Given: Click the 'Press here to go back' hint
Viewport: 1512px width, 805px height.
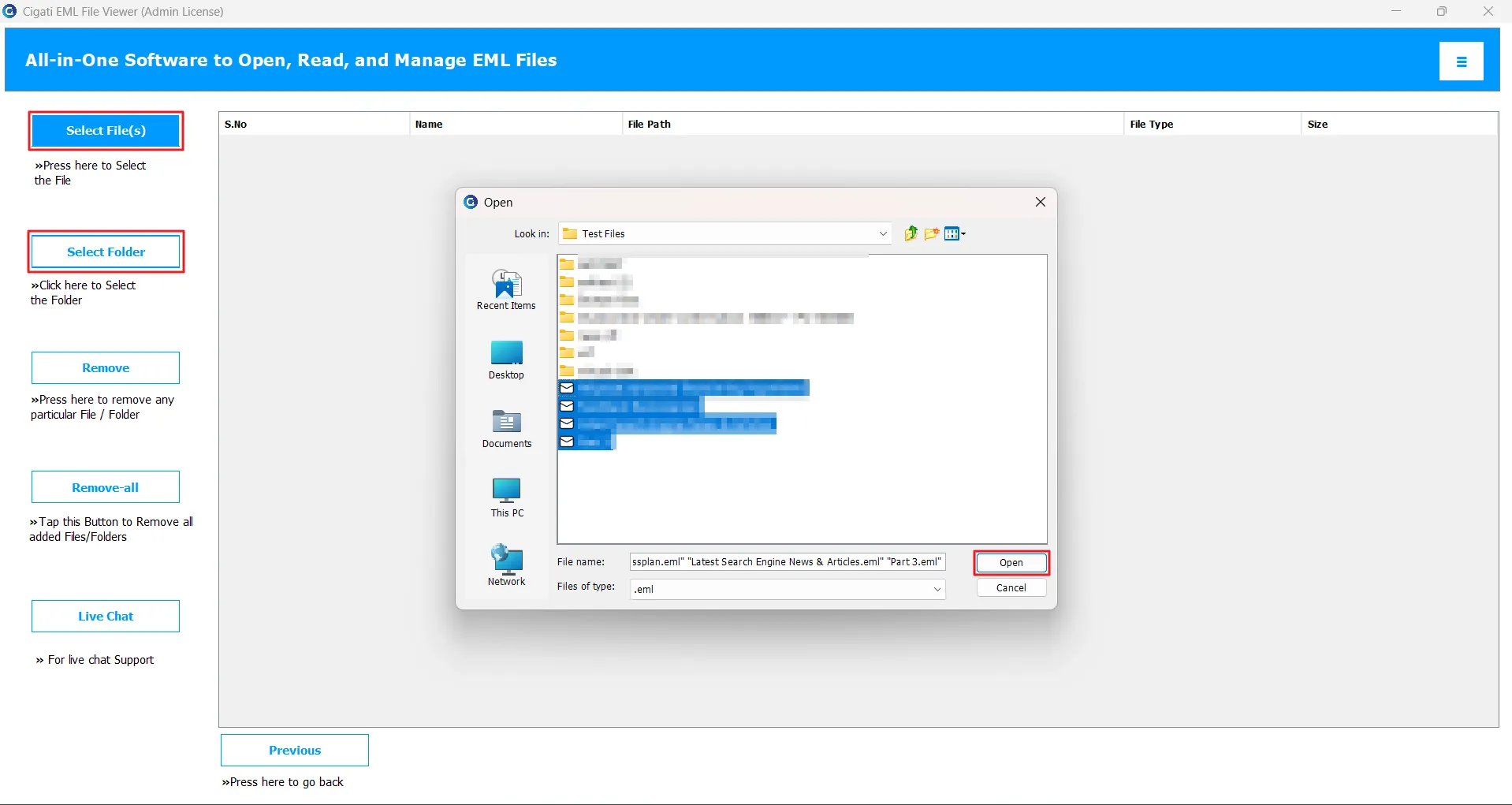Looking at the screenshot, I should [x=282, y=782].
